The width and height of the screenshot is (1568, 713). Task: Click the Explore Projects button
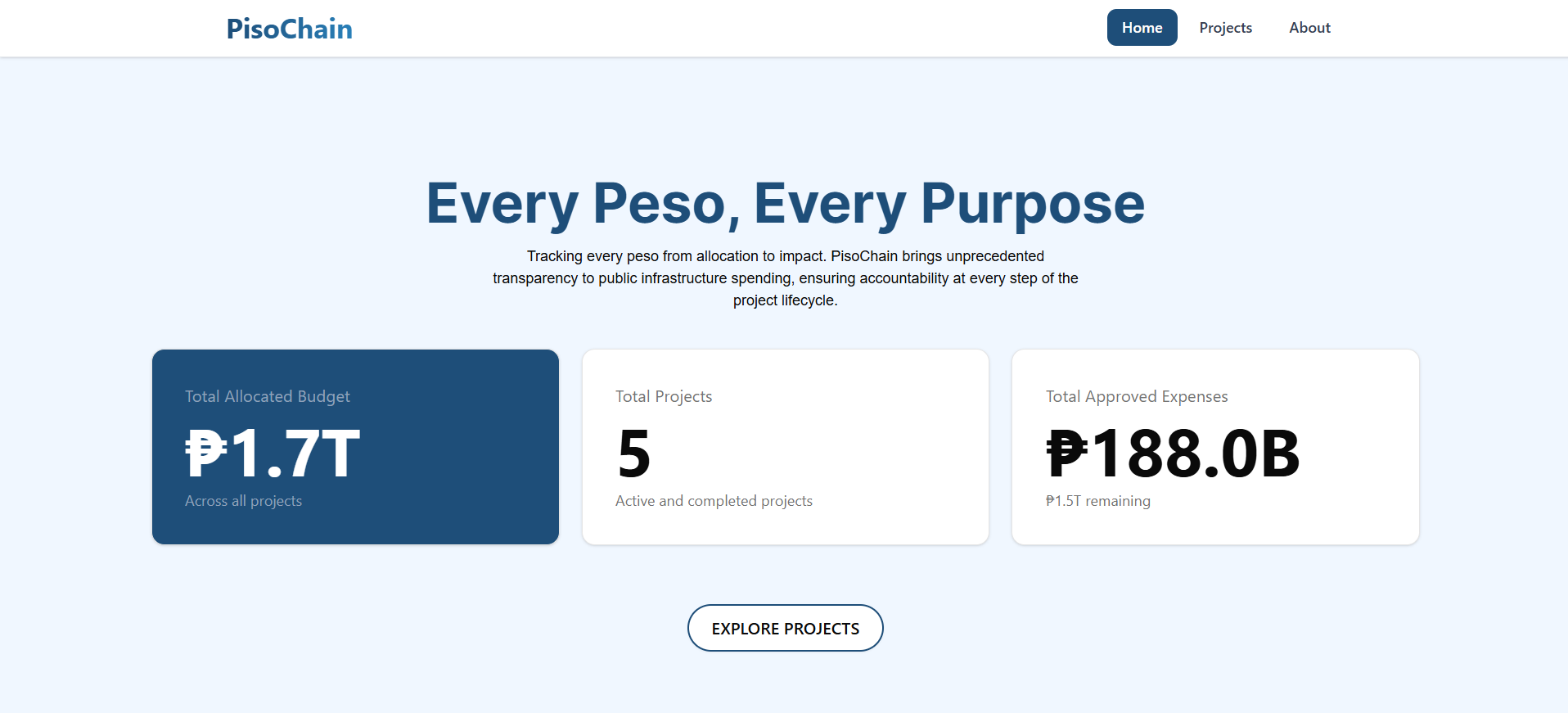pos(785,628)
